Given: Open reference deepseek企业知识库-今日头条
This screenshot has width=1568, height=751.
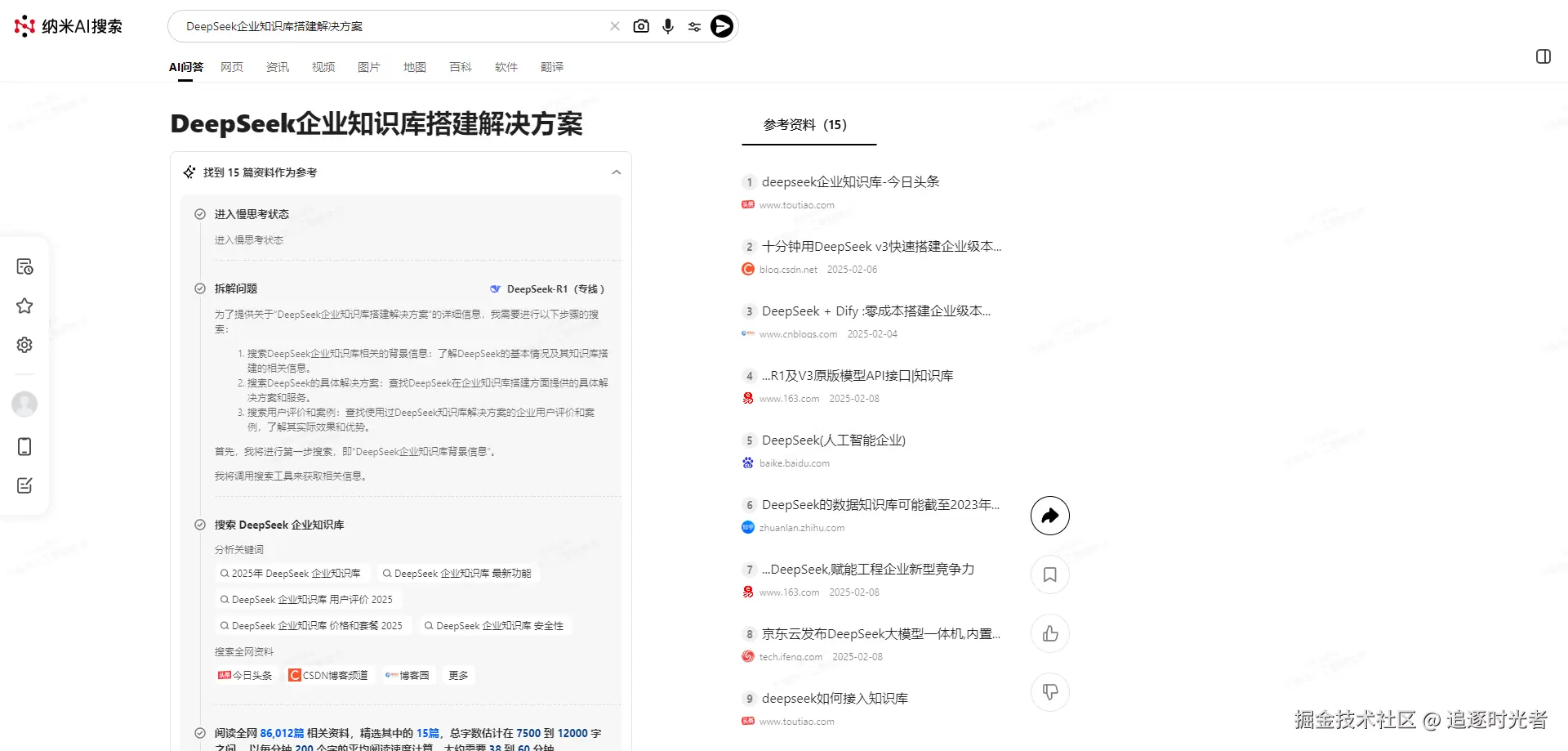Looking at the screenshot, I should click(850, 181).
